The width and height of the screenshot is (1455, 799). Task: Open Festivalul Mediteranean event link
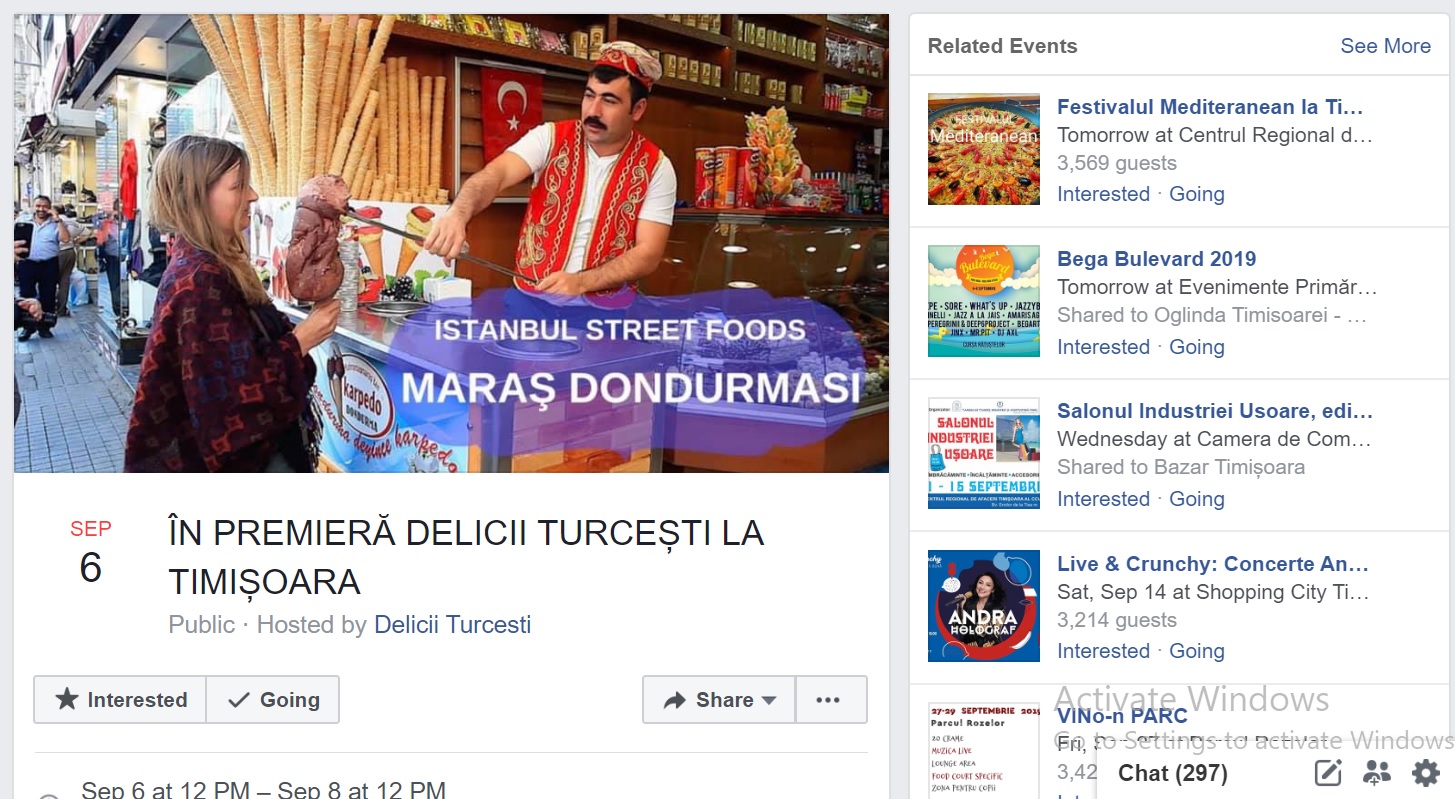click(1210, 107)
